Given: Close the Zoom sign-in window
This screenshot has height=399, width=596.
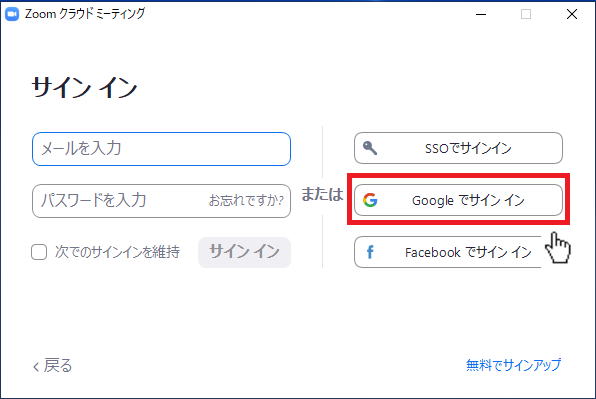Looking at the screenshot, I should [x=572, y=14].
